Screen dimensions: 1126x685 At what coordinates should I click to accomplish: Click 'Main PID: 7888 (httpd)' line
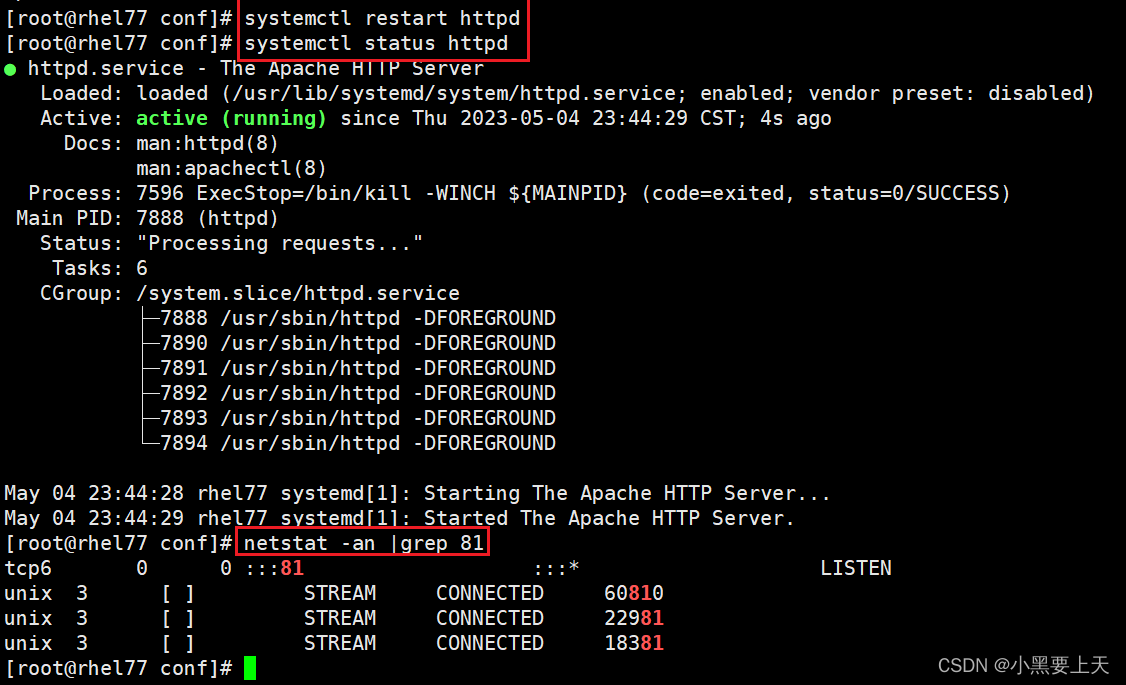pyautogui.click(x=147, y=218)
